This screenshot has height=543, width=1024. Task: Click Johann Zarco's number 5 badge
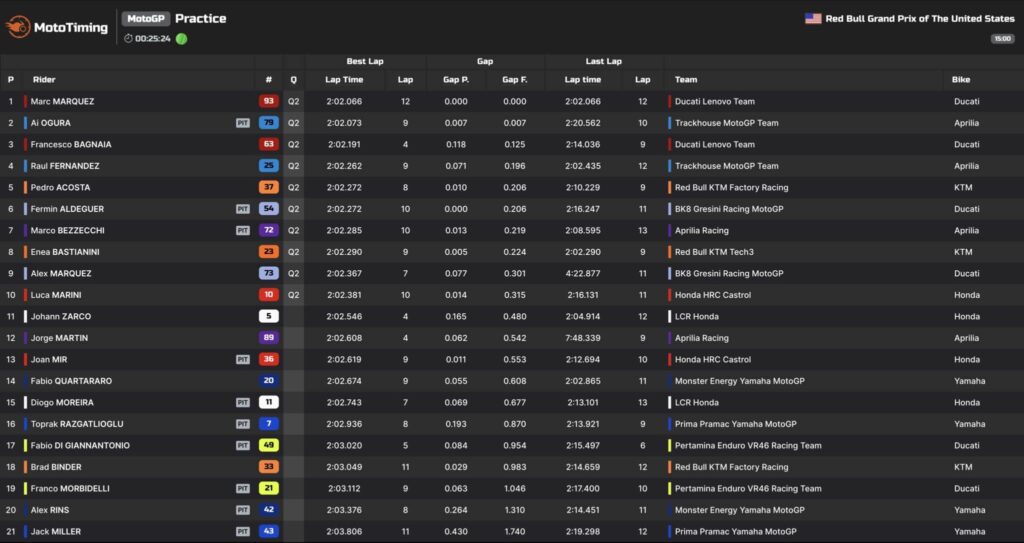(268, 316)
